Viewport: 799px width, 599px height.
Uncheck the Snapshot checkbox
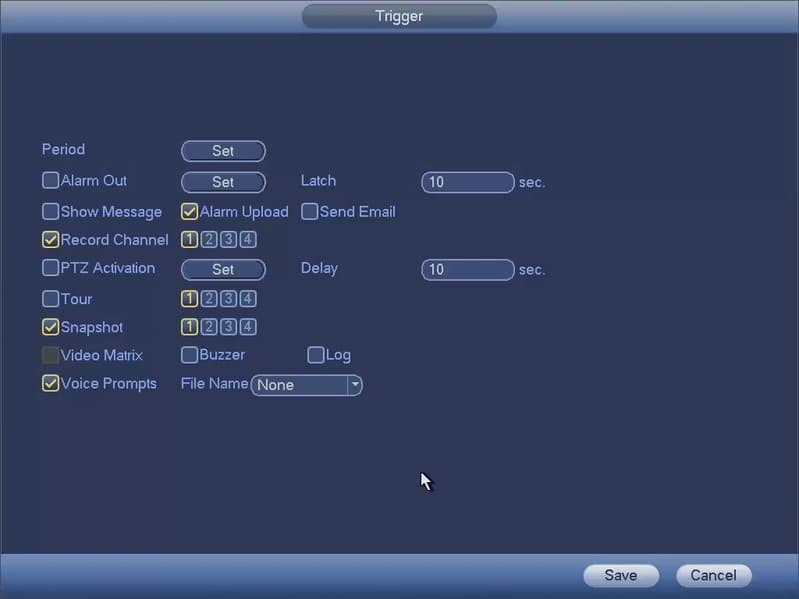pyautogui.click(x=50, y=327)
